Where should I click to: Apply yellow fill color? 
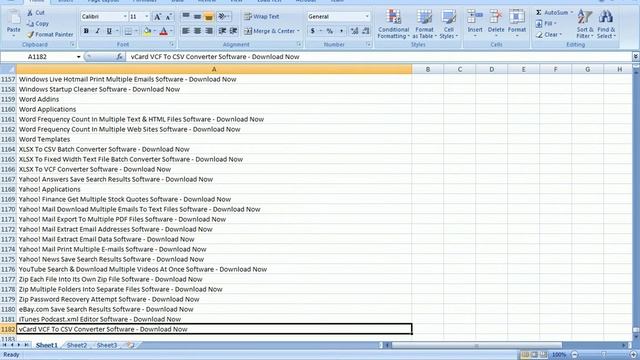tap(148, 31)
